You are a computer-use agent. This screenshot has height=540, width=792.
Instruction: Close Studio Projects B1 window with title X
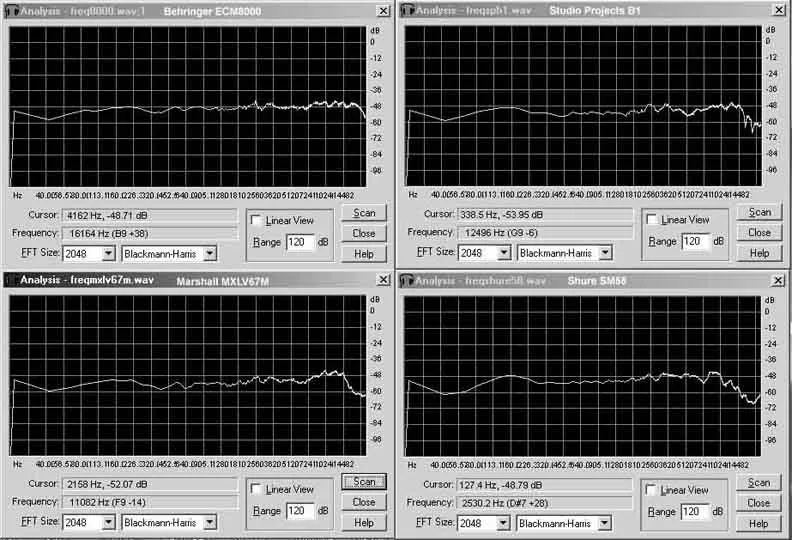point(779,10)
